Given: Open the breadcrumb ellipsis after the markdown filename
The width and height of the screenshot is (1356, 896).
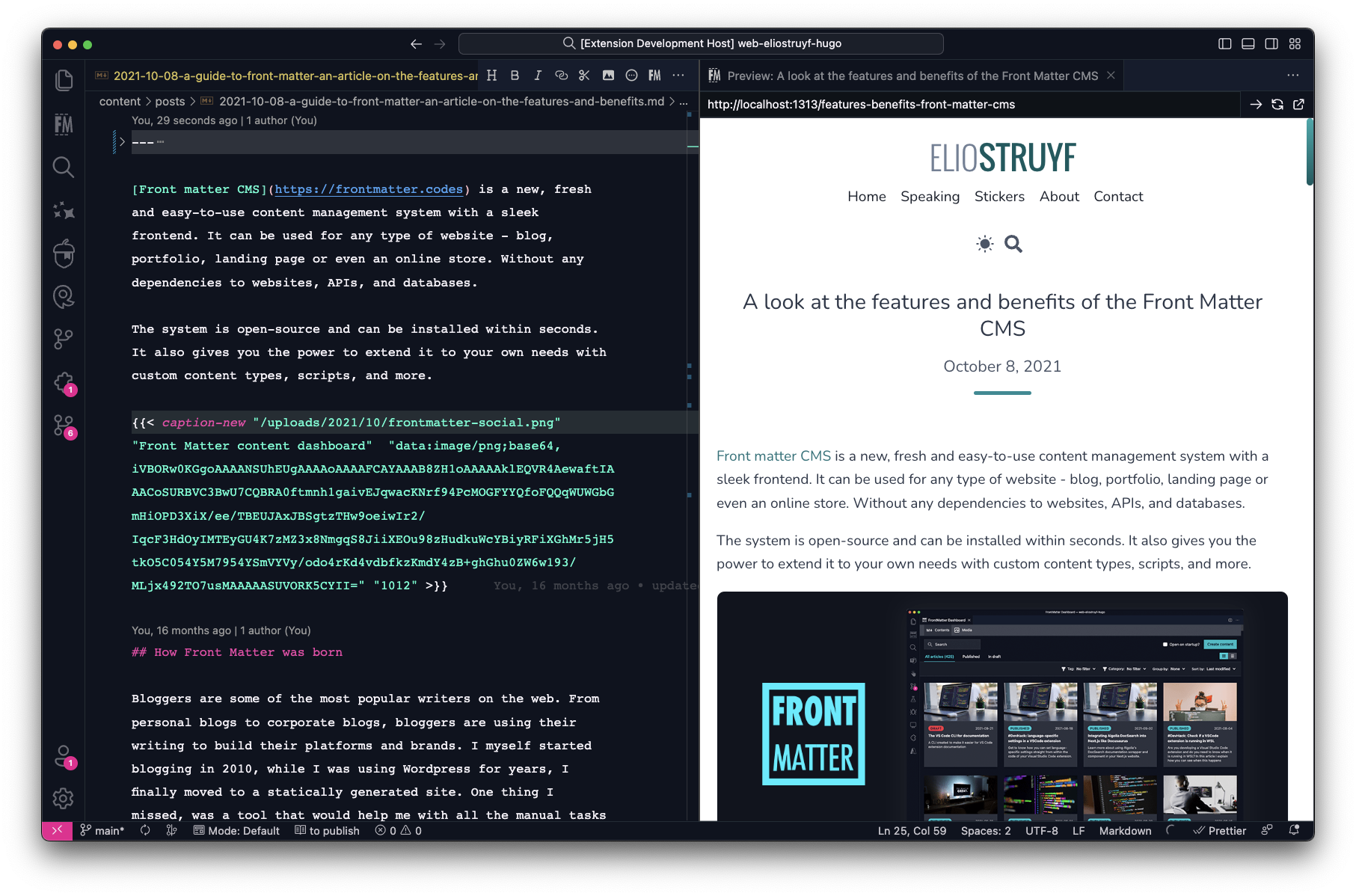Looking at the screenshot, I should [684, 101].
